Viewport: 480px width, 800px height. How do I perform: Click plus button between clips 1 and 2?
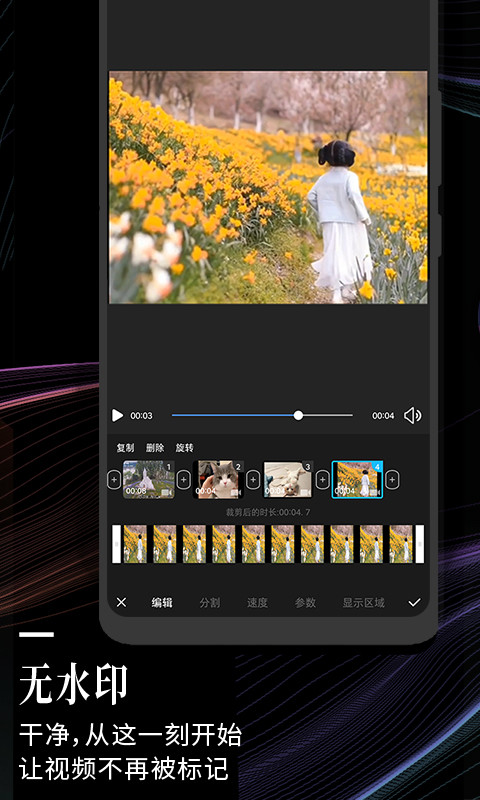pos(184,480)
